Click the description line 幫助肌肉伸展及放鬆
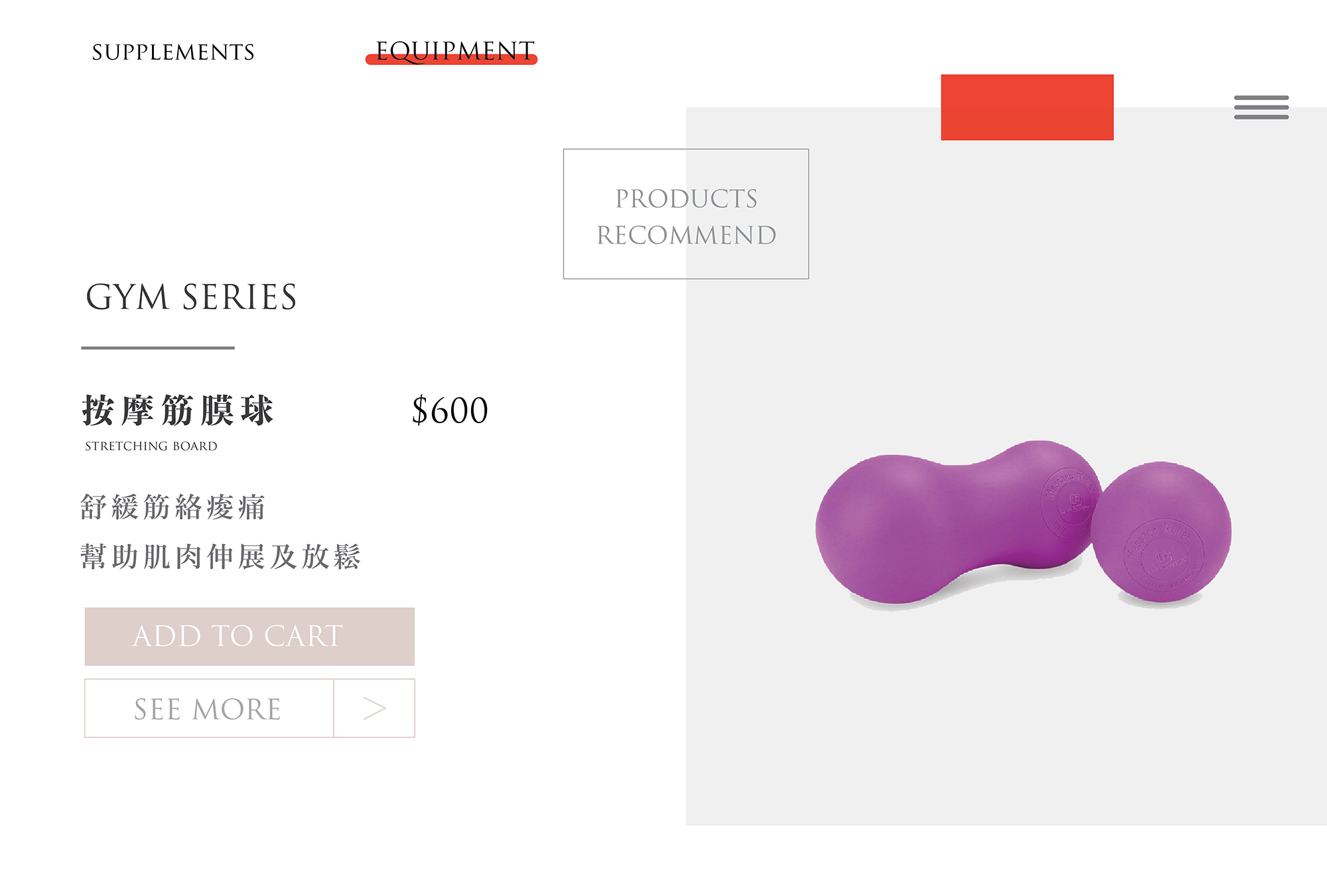The image size is (1327, 896). pyautogui.click(x=221, y=556)
